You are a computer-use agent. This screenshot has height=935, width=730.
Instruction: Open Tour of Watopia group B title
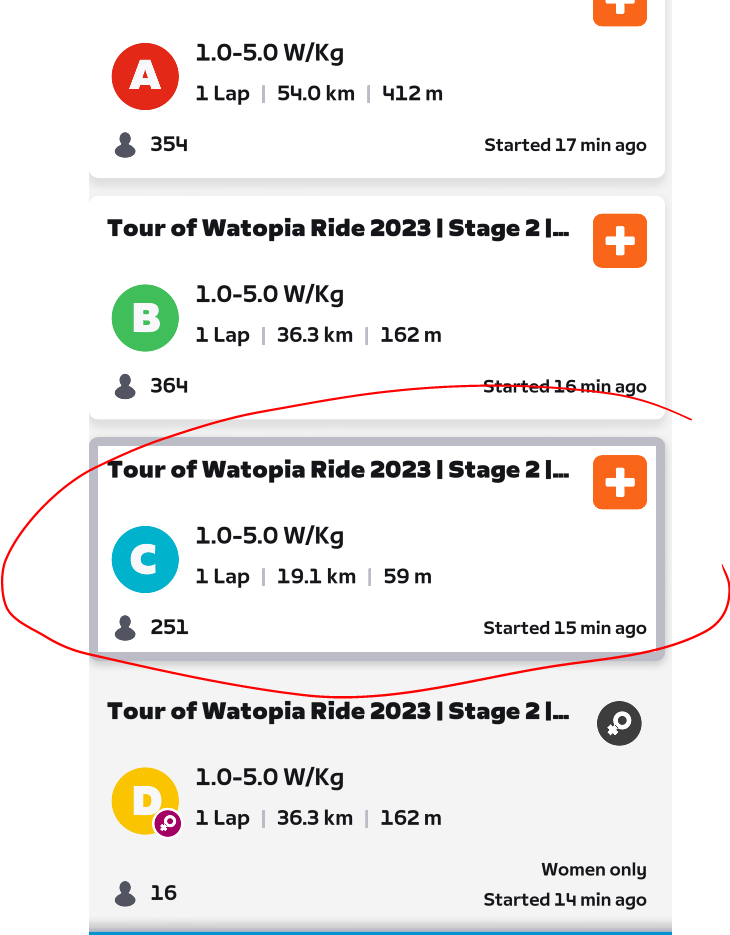coord(338,228)
